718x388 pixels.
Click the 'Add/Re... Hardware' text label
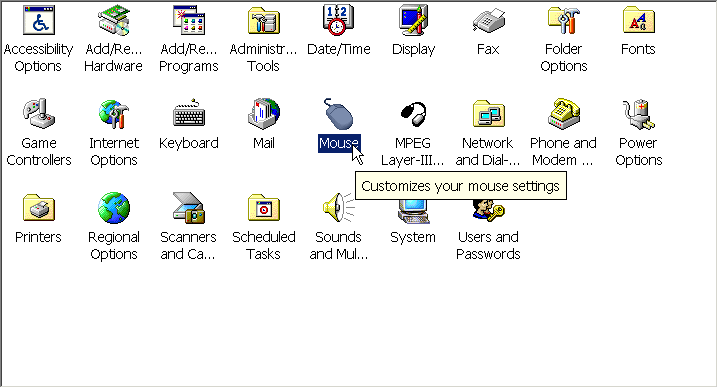[113, 57]
